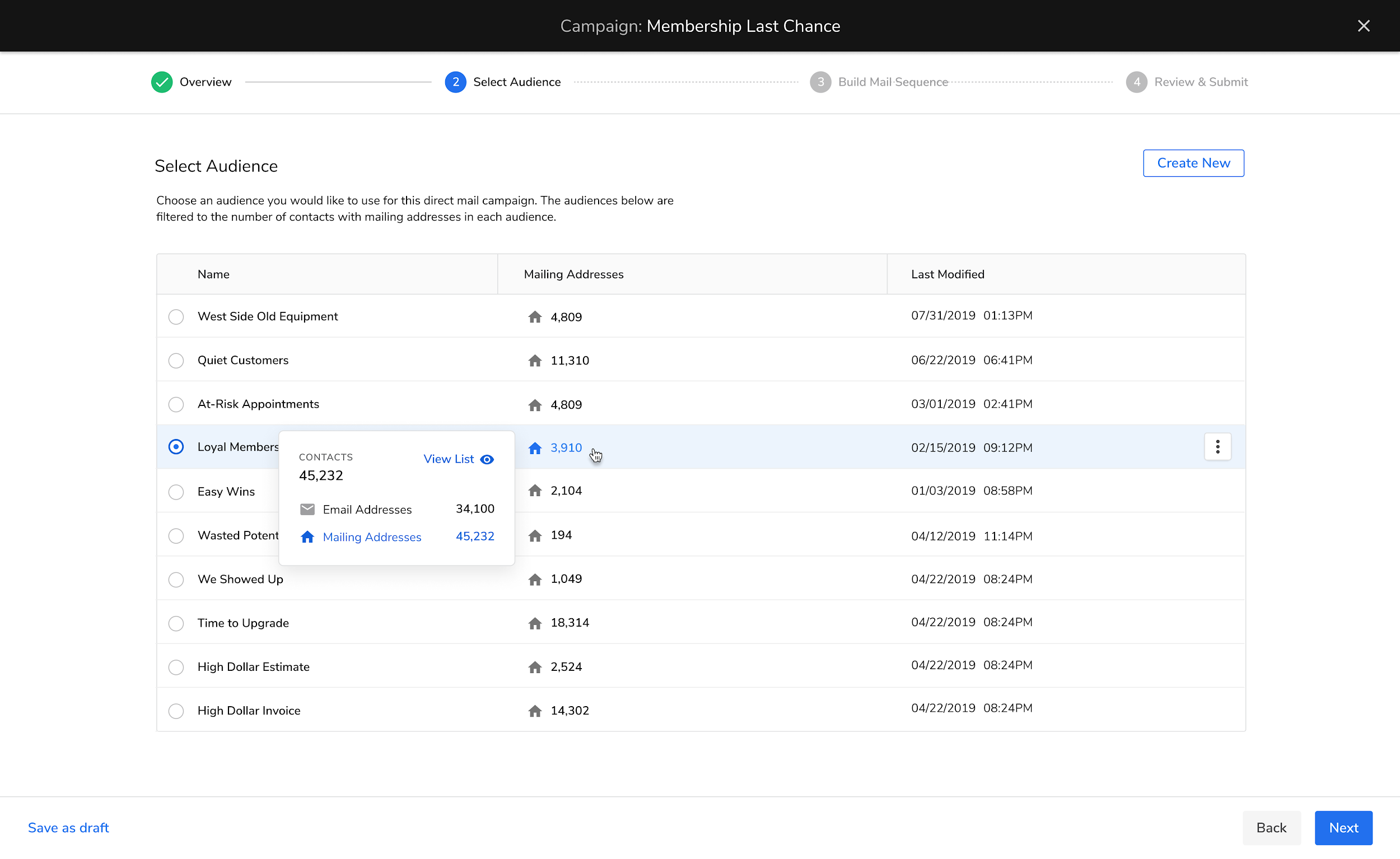Click the View List eye icon in the popup
Screen dimensions: 1400x859
(x=487, y=459)
